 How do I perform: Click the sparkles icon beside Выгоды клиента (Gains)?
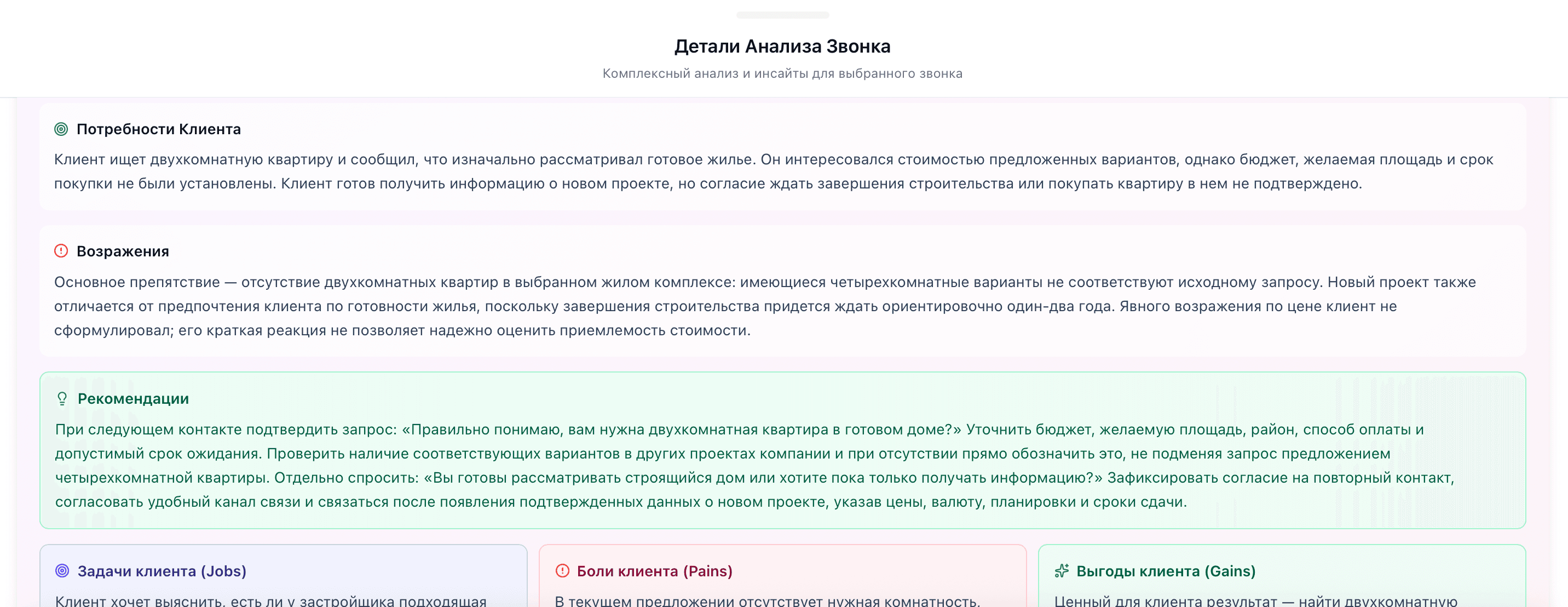(1062, 570)
